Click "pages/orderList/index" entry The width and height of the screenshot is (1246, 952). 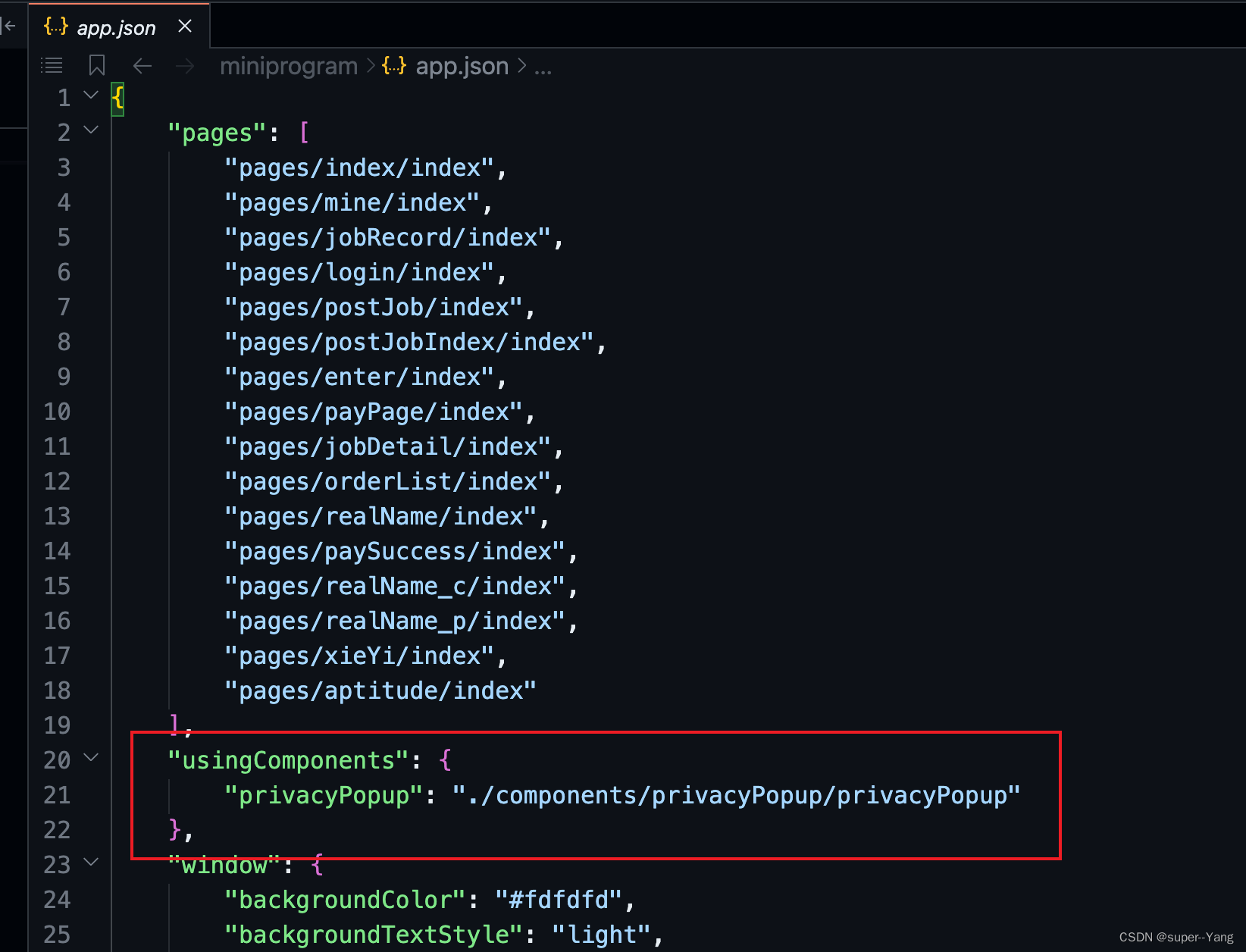pos(388,482)
